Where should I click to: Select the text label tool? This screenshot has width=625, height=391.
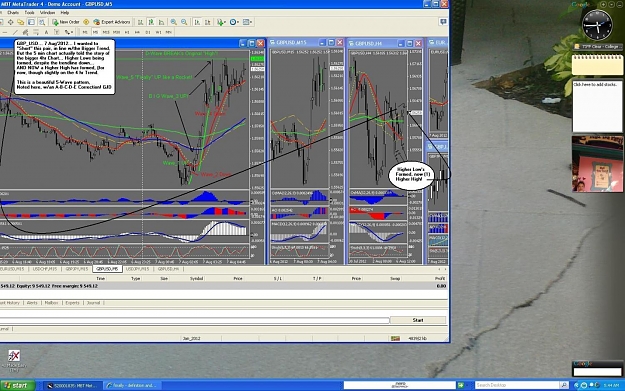[57, 32]
